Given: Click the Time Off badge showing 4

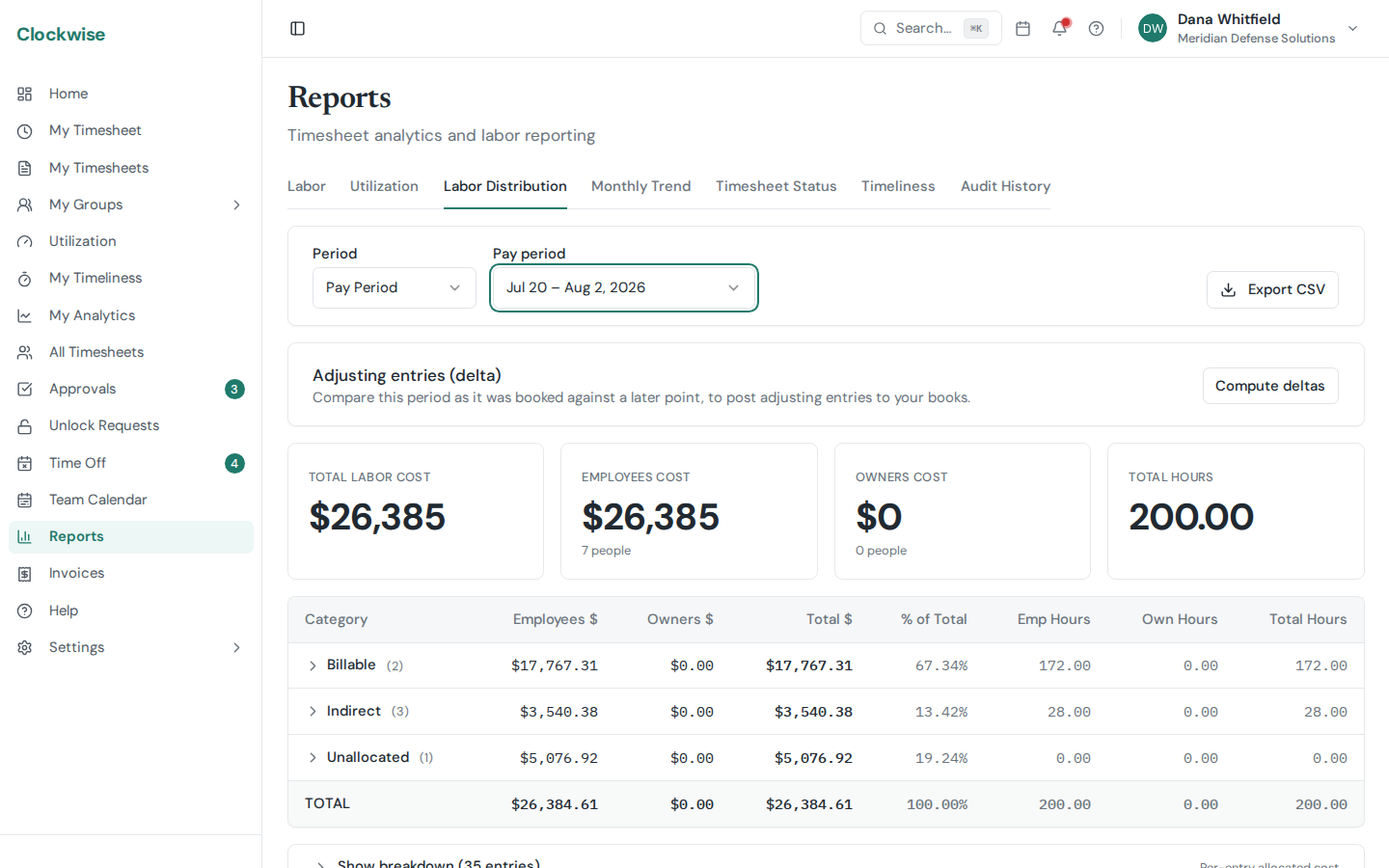Looking at the screenshot, I should (x=234, y=464).
